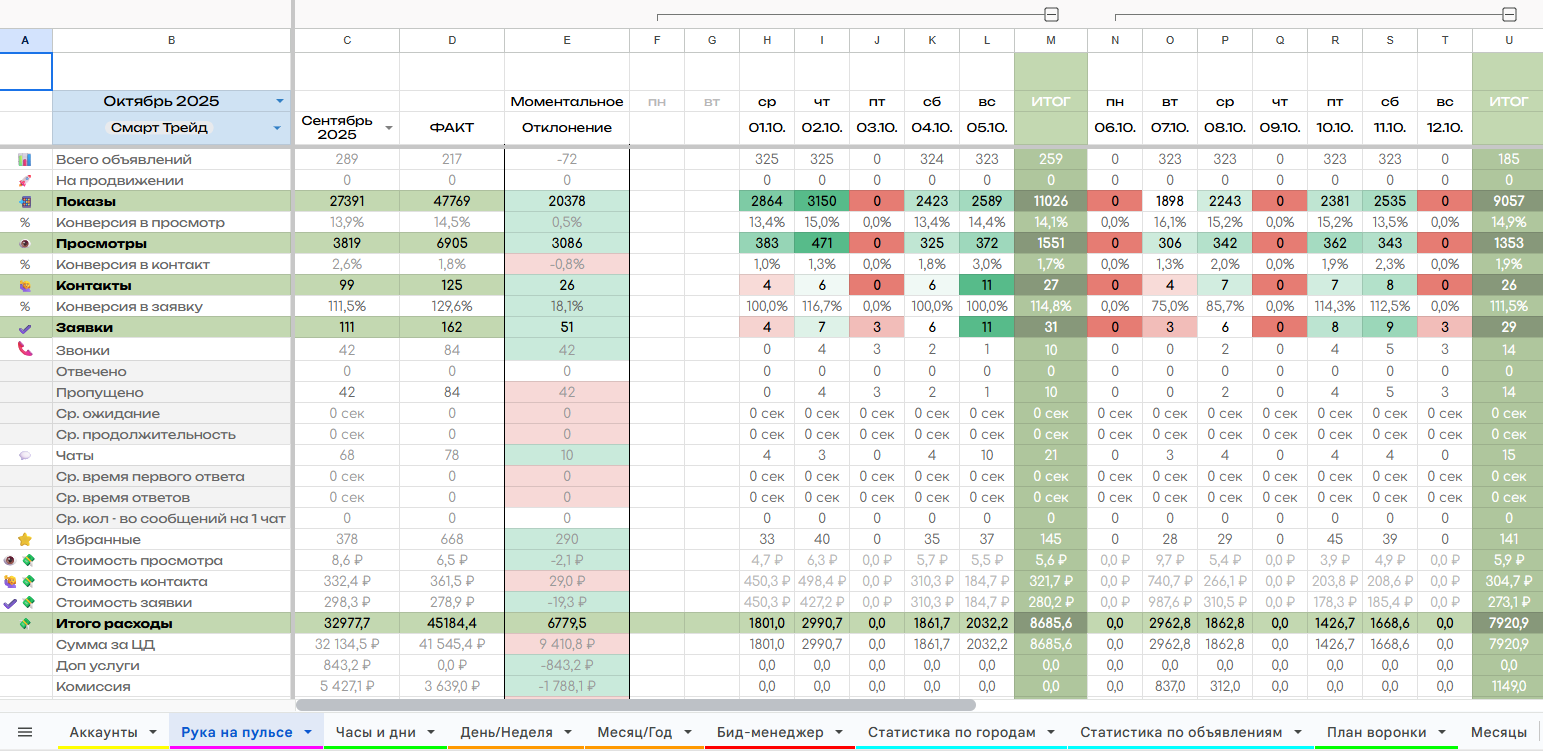Screen dimensions: 1543x751
Task: Switch to the Месяцы sheet tab
Action: point(1499,733)
